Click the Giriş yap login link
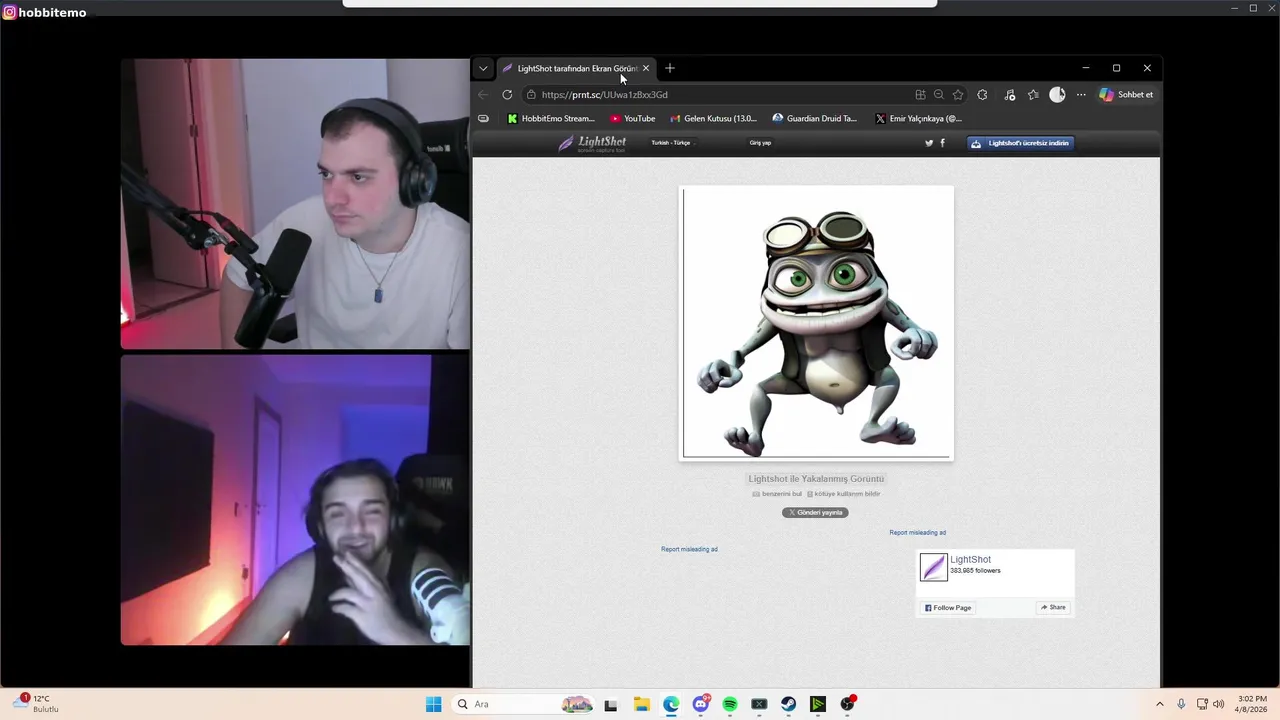 coord(760,143)
